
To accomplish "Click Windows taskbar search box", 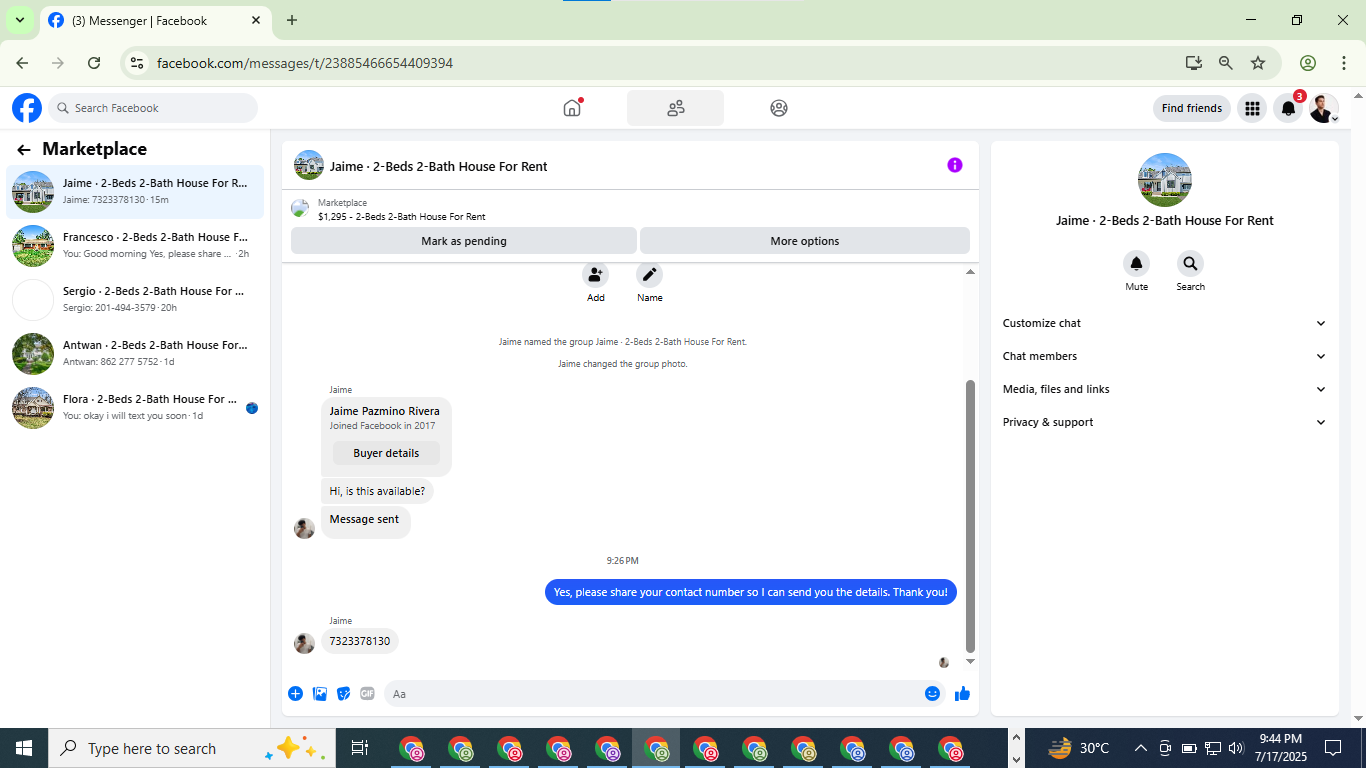I will coord(190,748).
